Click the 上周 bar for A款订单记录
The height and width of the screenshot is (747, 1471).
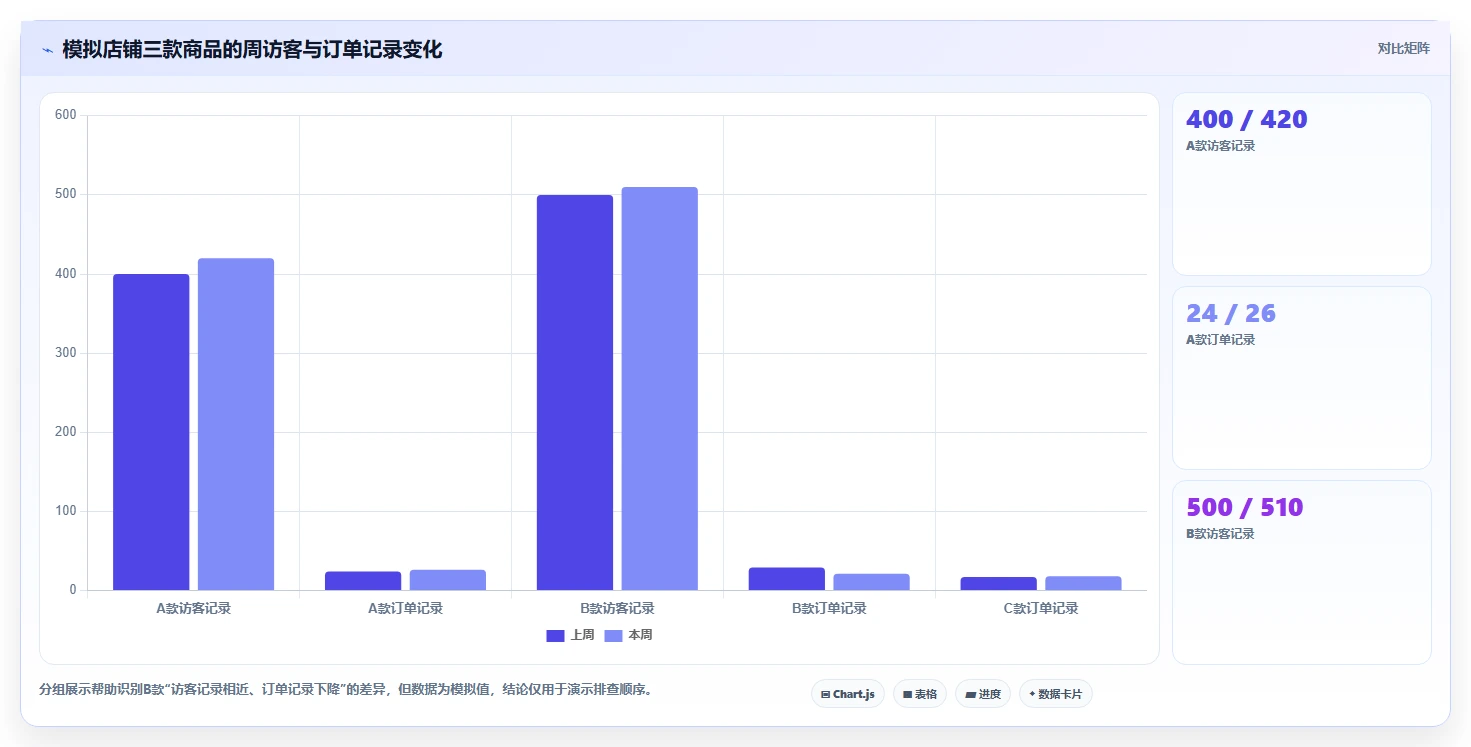click(363, 581)
